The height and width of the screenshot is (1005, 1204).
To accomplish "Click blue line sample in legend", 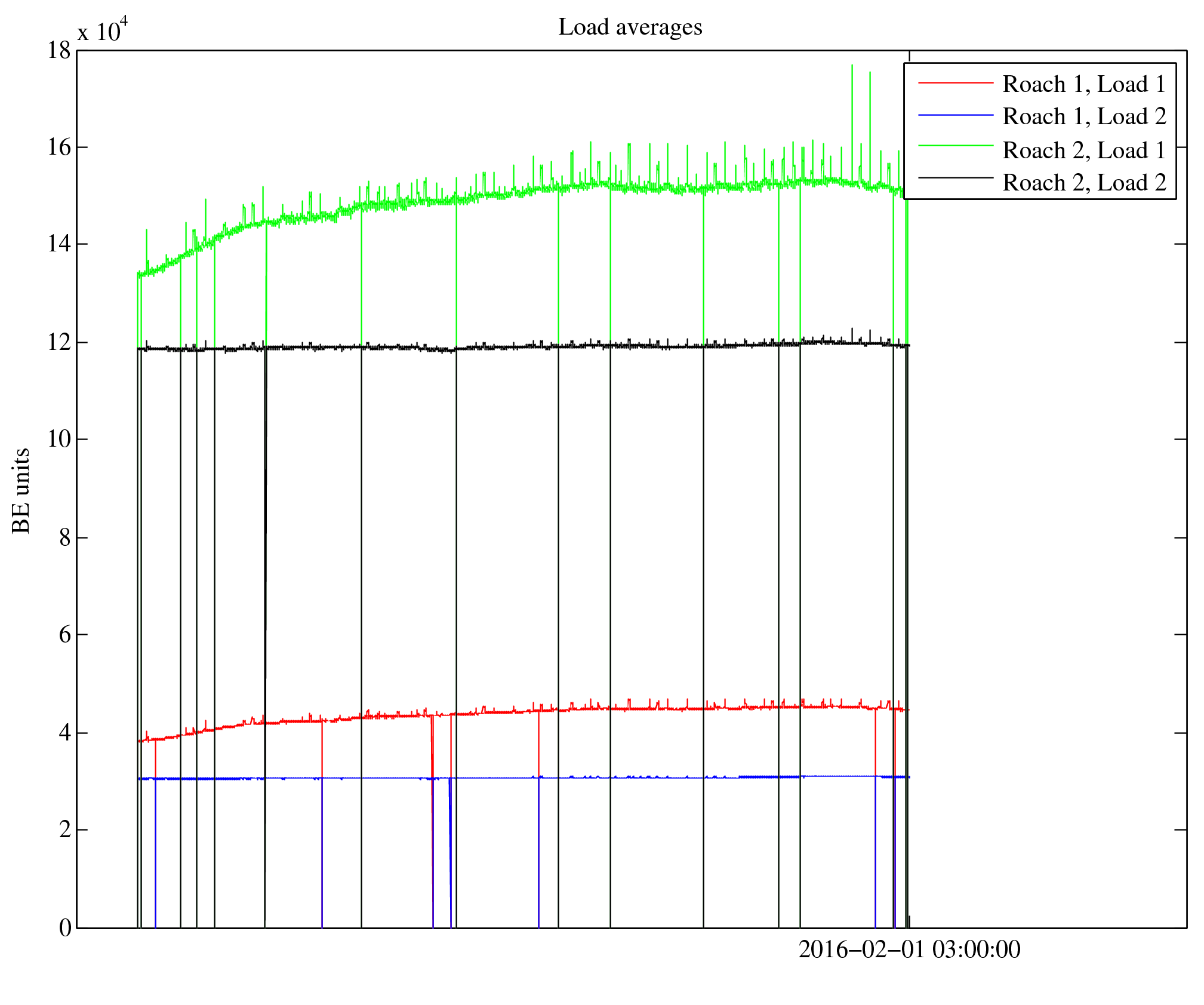I will tap(955, 115).
